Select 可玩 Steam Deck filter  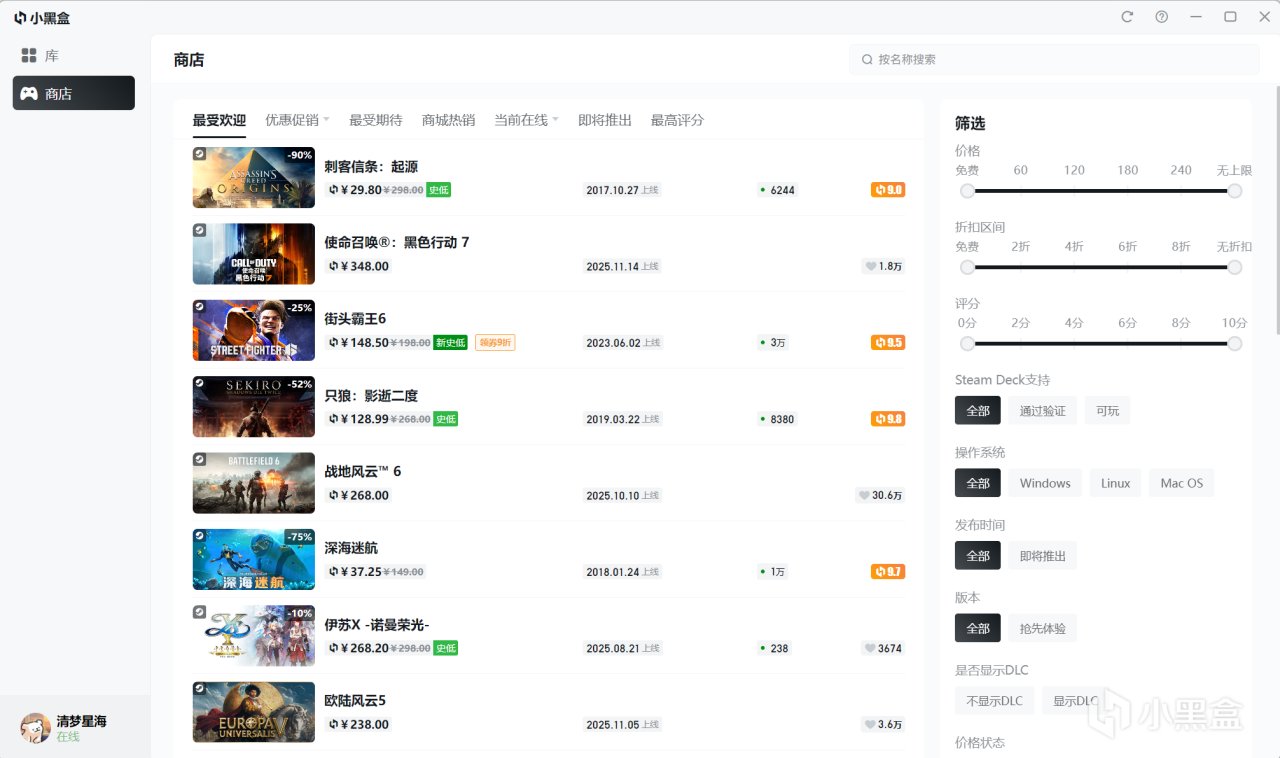tap(1107, 410)
